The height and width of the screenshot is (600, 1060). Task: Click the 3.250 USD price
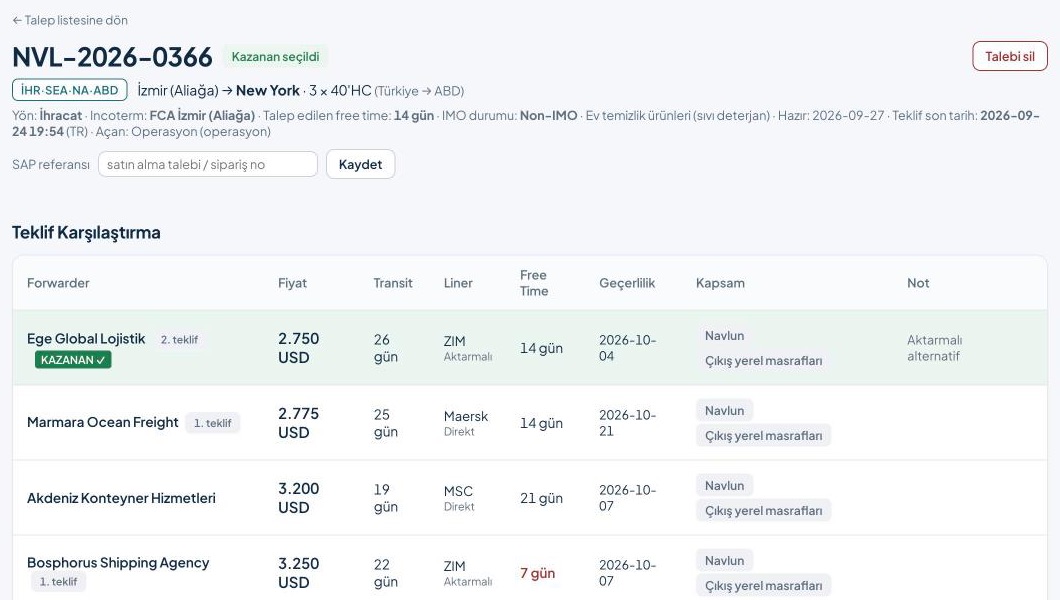(298, 573)
